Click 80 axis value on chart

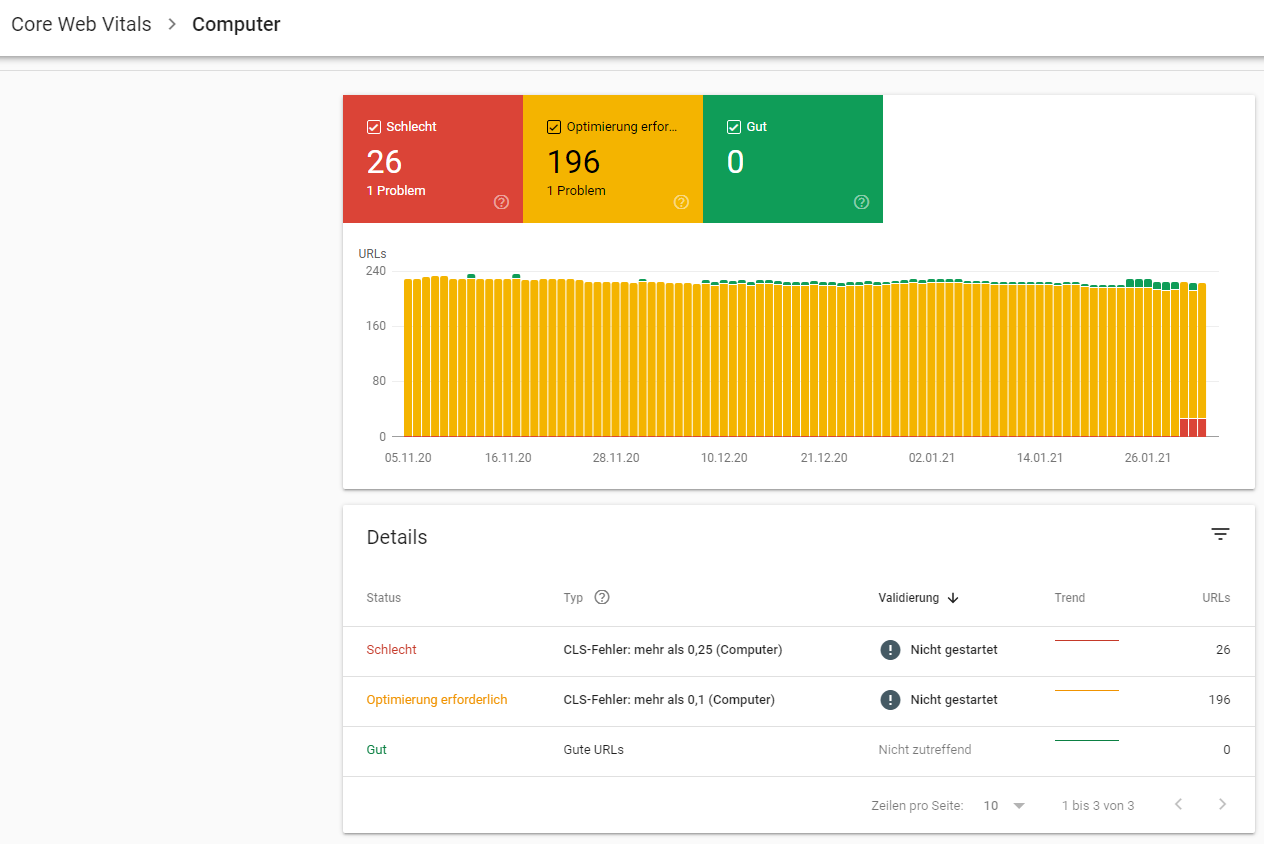point(379,381)
